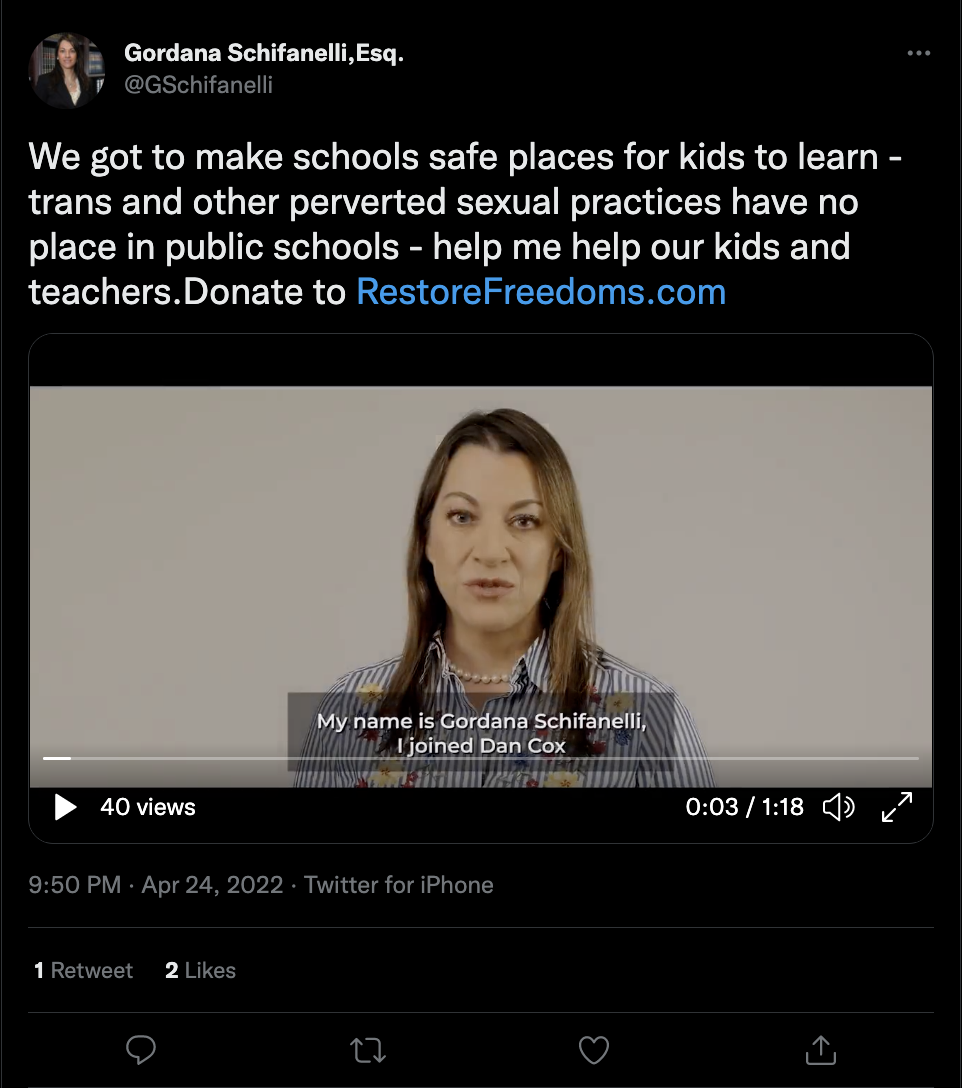
Task: Click the reply speech bubble icon
Action: [x=141, y=1050]
